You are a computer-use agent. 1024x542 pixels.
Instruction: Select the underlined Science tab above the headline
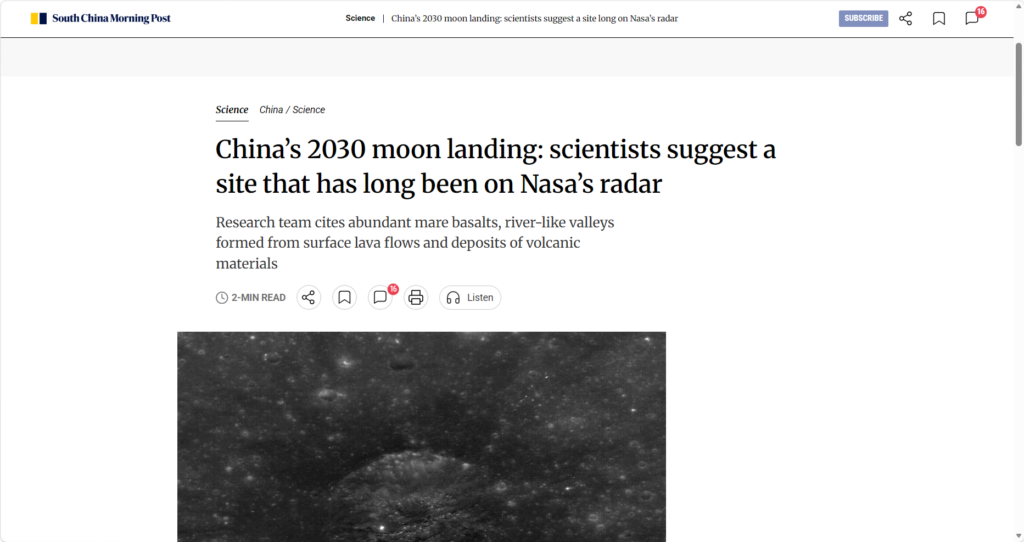pyautogui.click(x=232, y=110)
